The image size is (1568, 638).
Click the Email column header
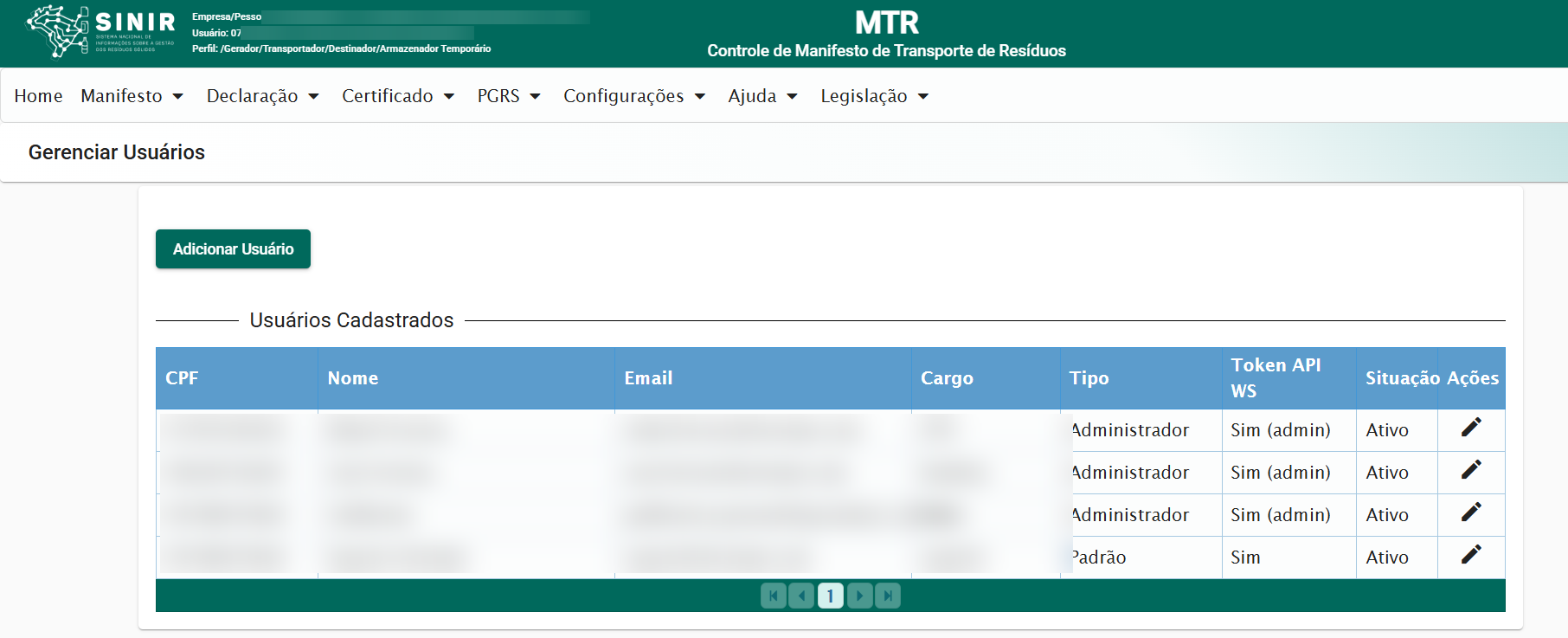(763, 378)
